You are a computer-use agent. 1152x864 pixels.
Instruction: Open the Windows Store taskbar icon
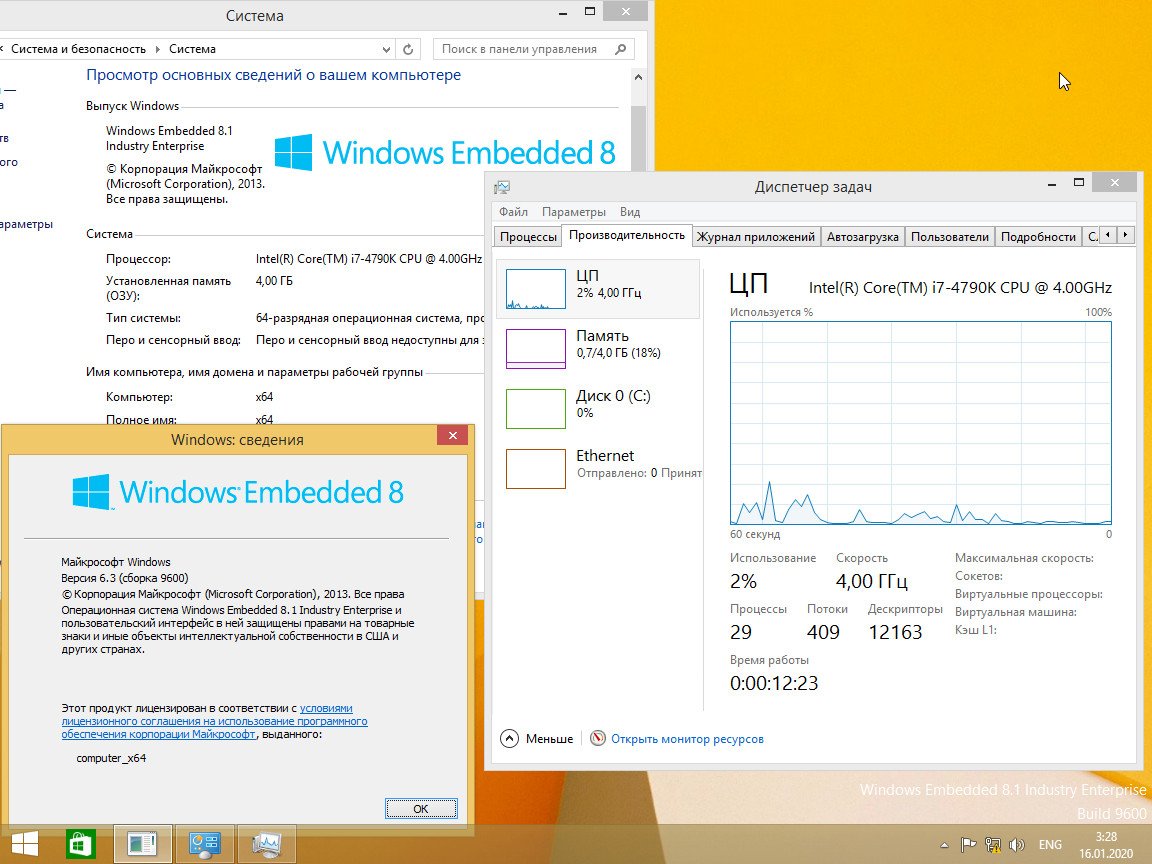[81, 844]
